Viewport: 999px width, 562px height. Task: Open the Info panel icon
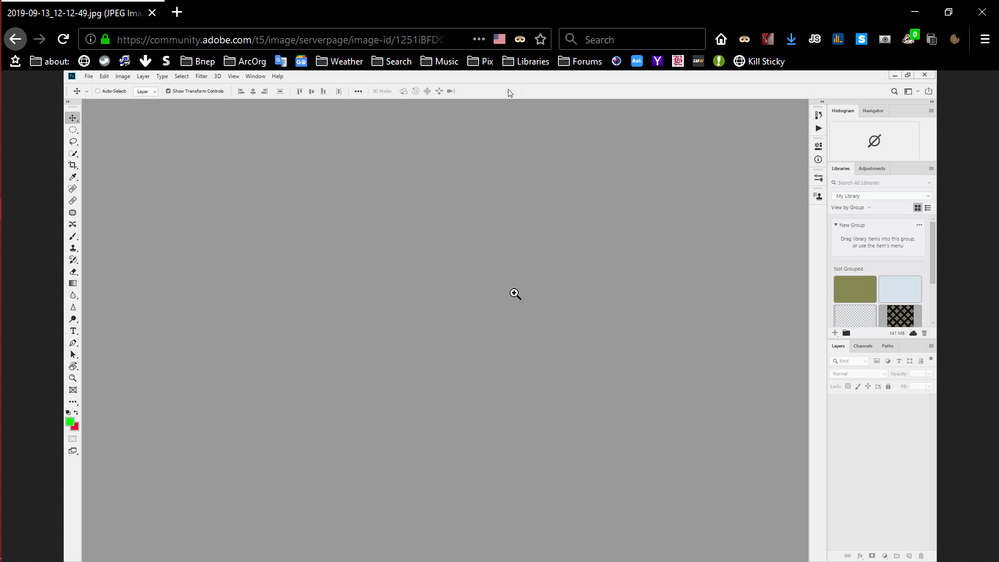tap(818, 159)
